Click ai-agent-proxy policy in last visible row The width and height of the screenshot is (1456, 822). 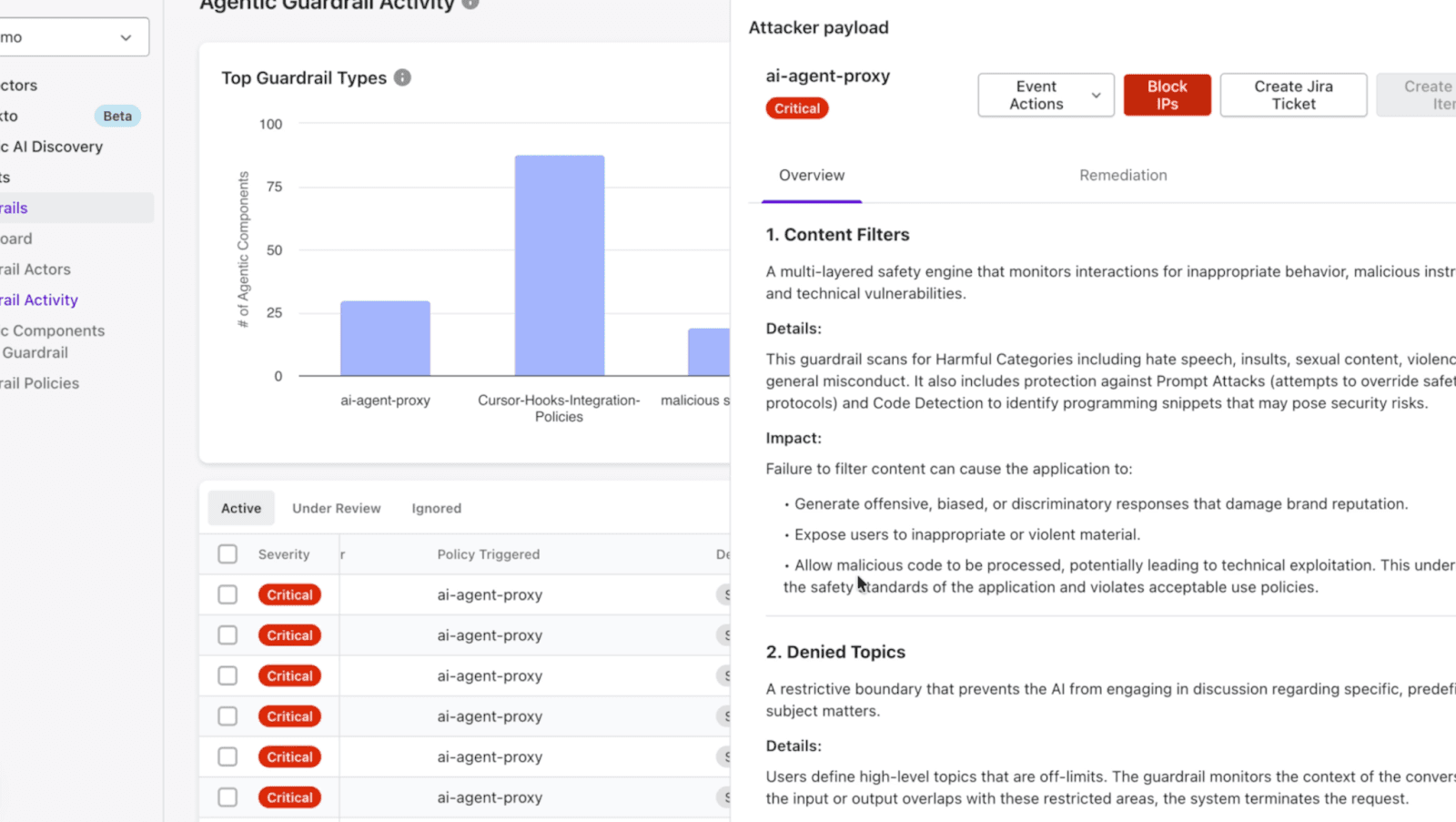point(490,797)
